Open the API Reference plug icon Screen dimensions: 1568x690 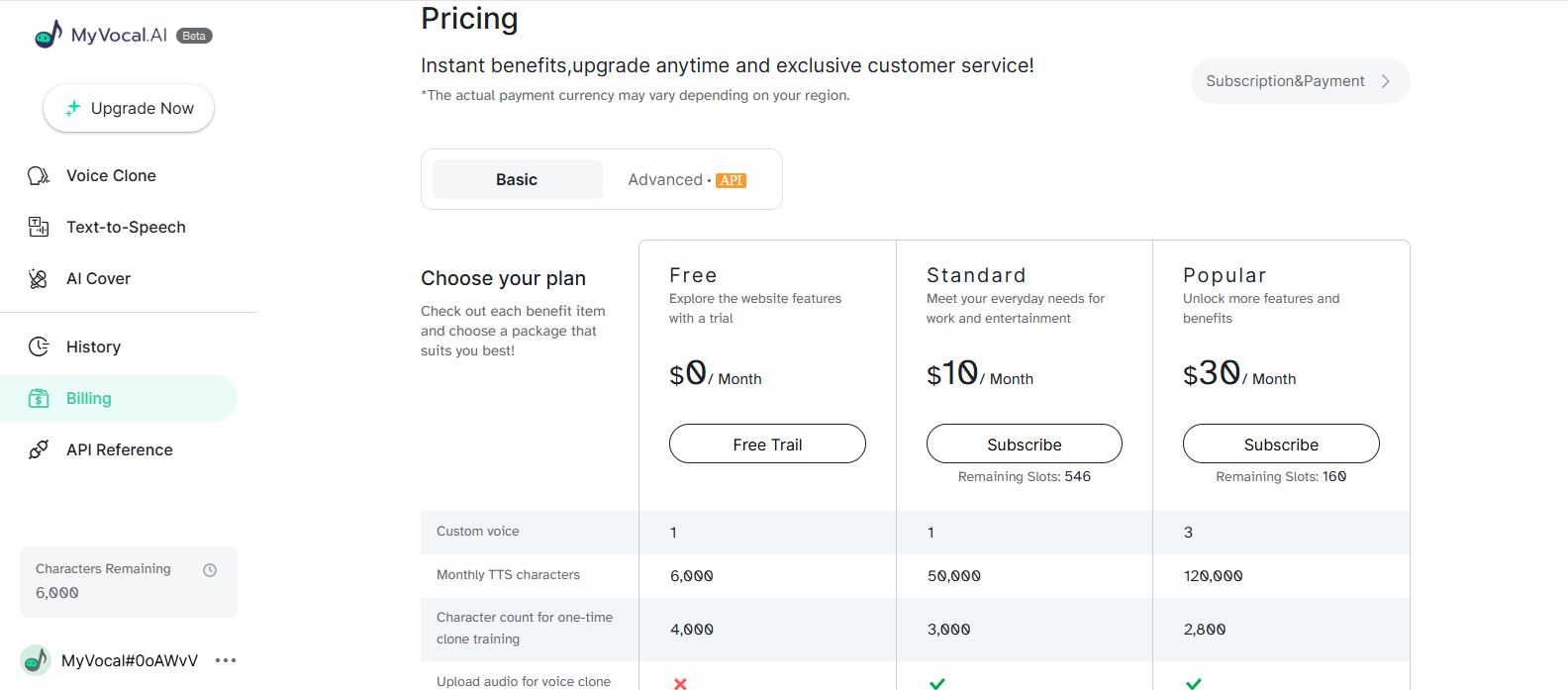click(39, 450)
